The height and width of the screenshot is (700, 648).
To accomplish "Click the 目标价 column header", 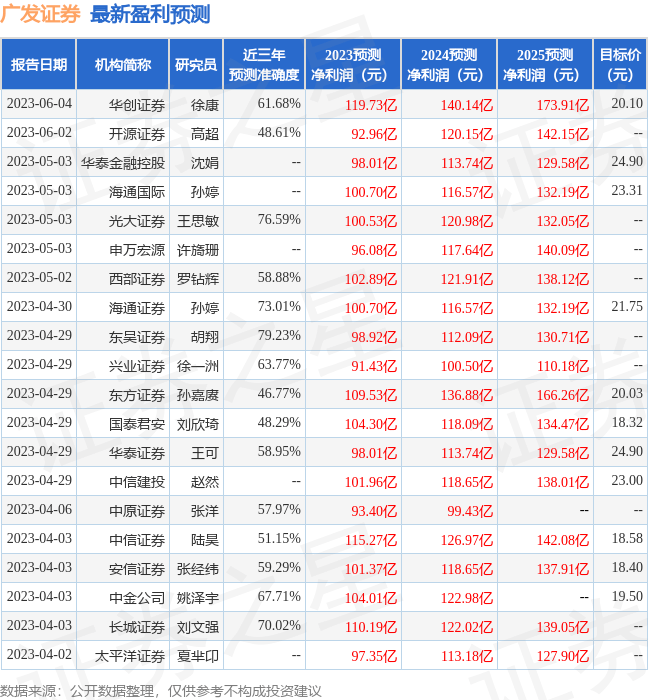I will point(620,65).
